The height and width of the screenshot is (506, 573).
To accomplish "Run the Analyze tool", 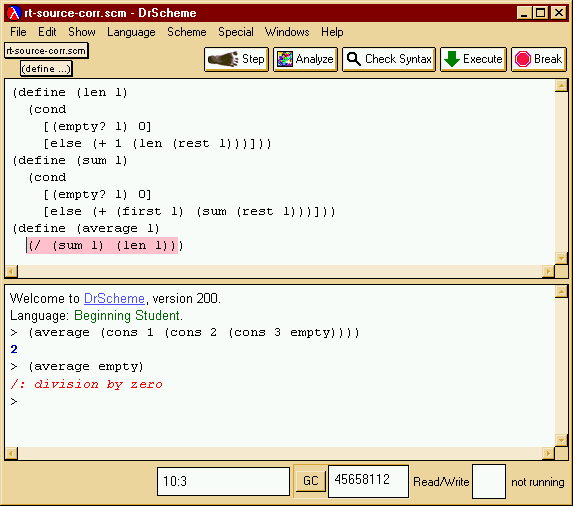I will tap(305, 59).
